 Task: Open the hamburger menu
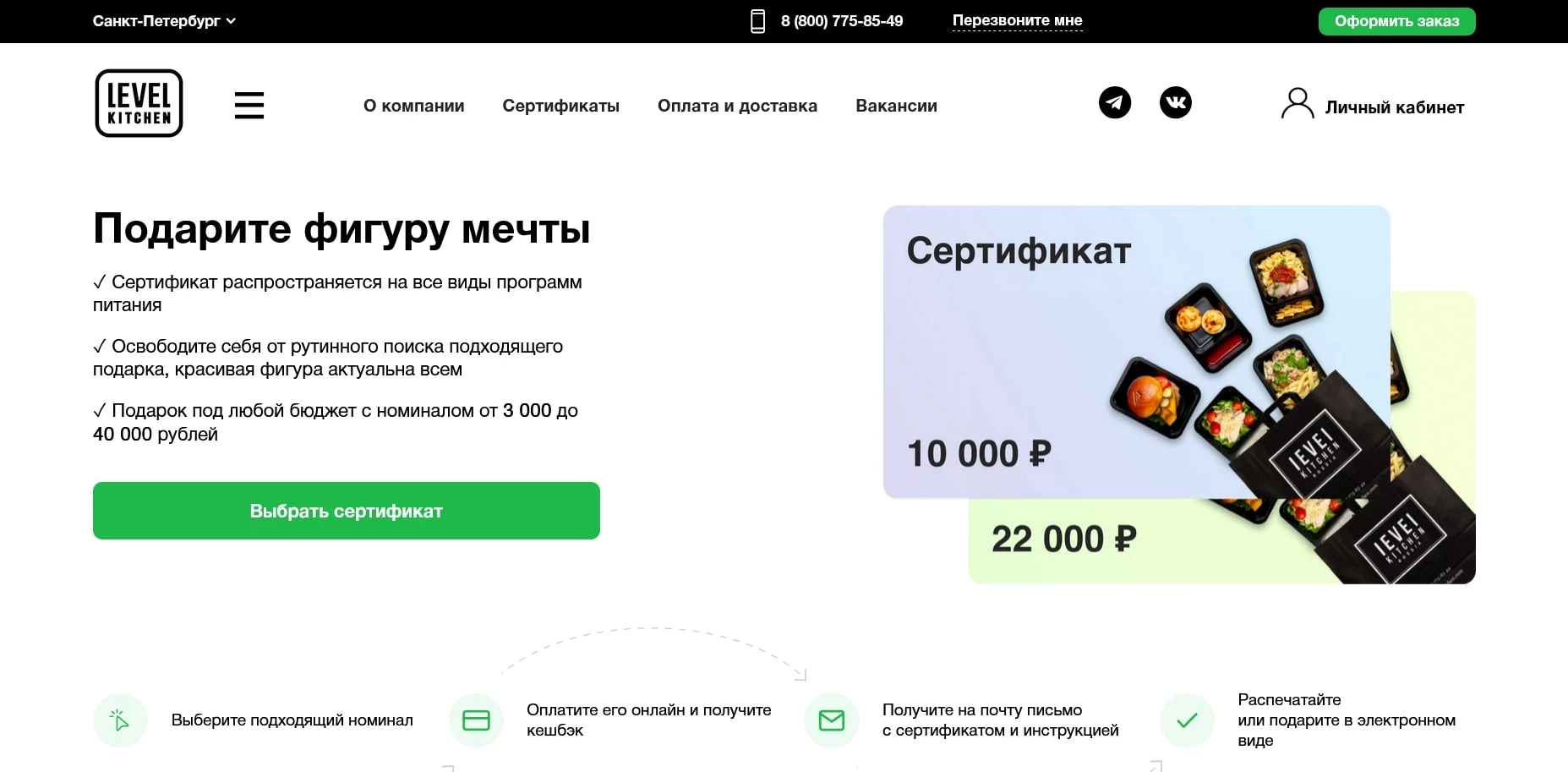249,104
